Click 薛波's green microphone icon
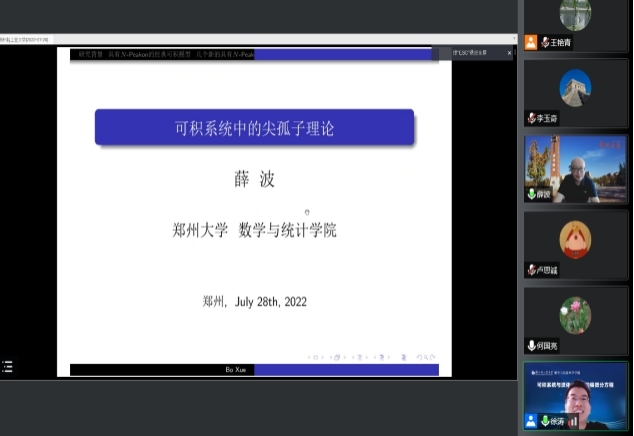Viewport: 634px width, 436px height. point(532,194)
